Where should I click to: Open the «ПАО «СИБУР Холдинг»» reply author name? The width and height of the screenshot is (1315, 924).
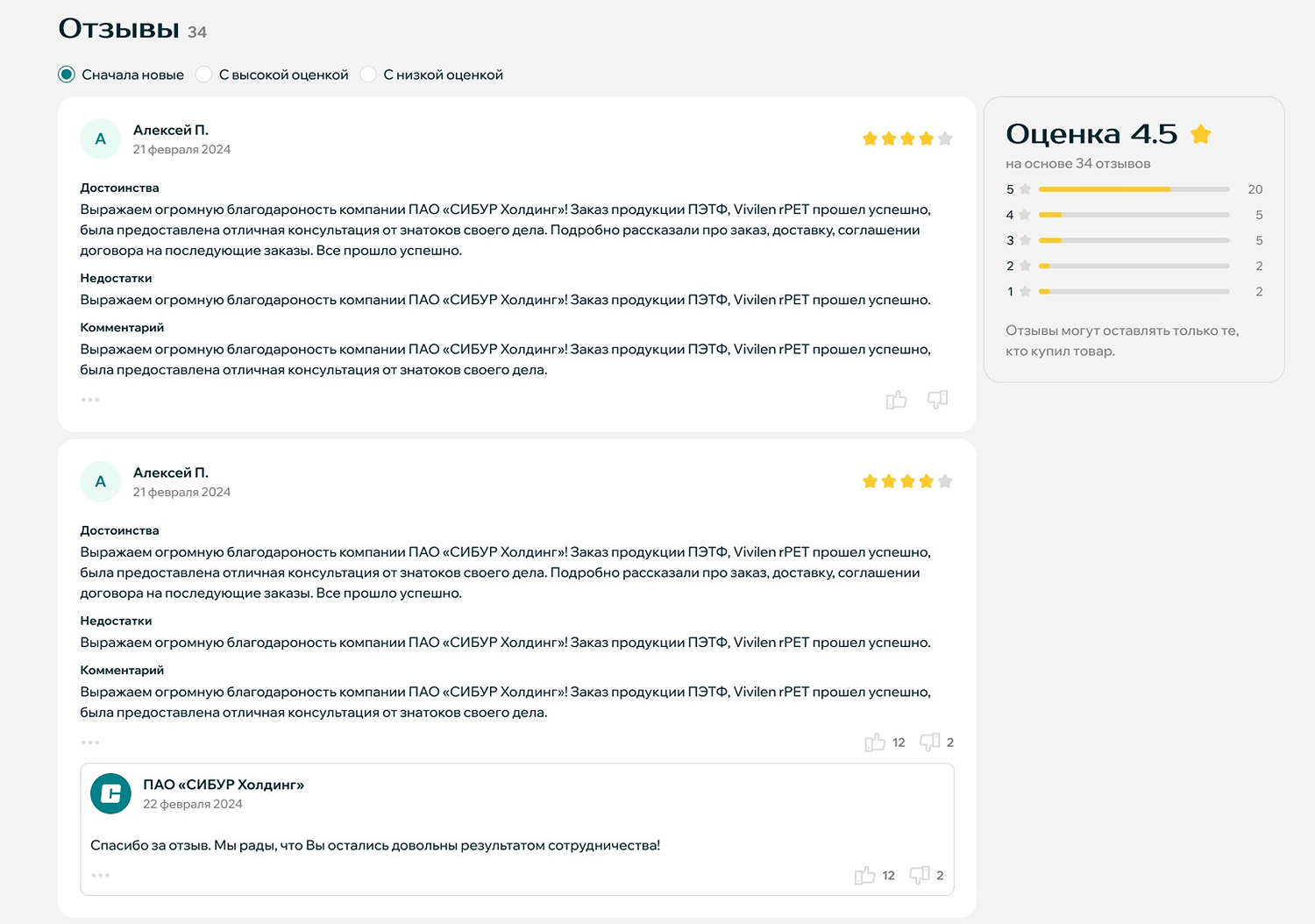224,785
